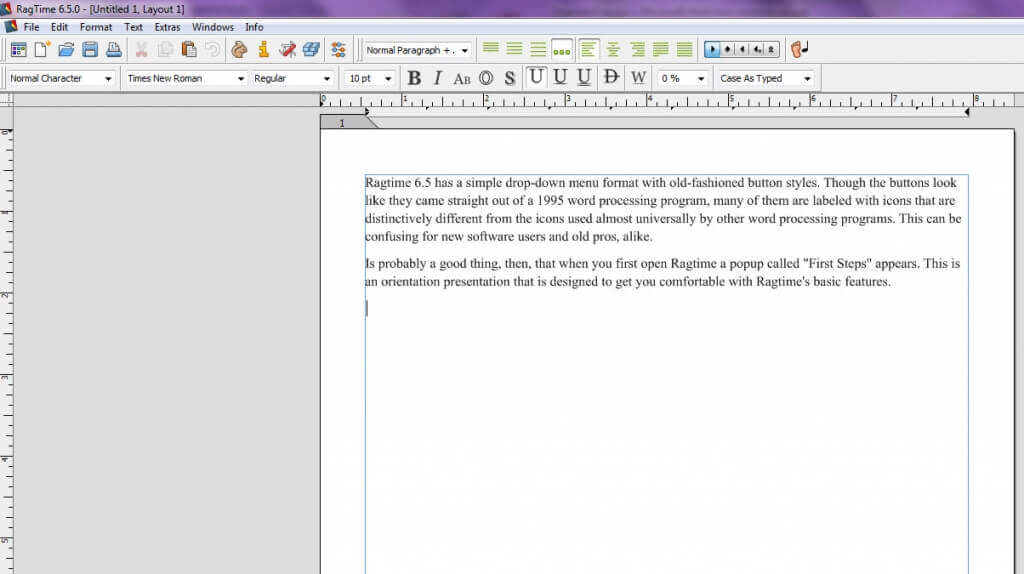Undo the last action

tap(212, 50)
